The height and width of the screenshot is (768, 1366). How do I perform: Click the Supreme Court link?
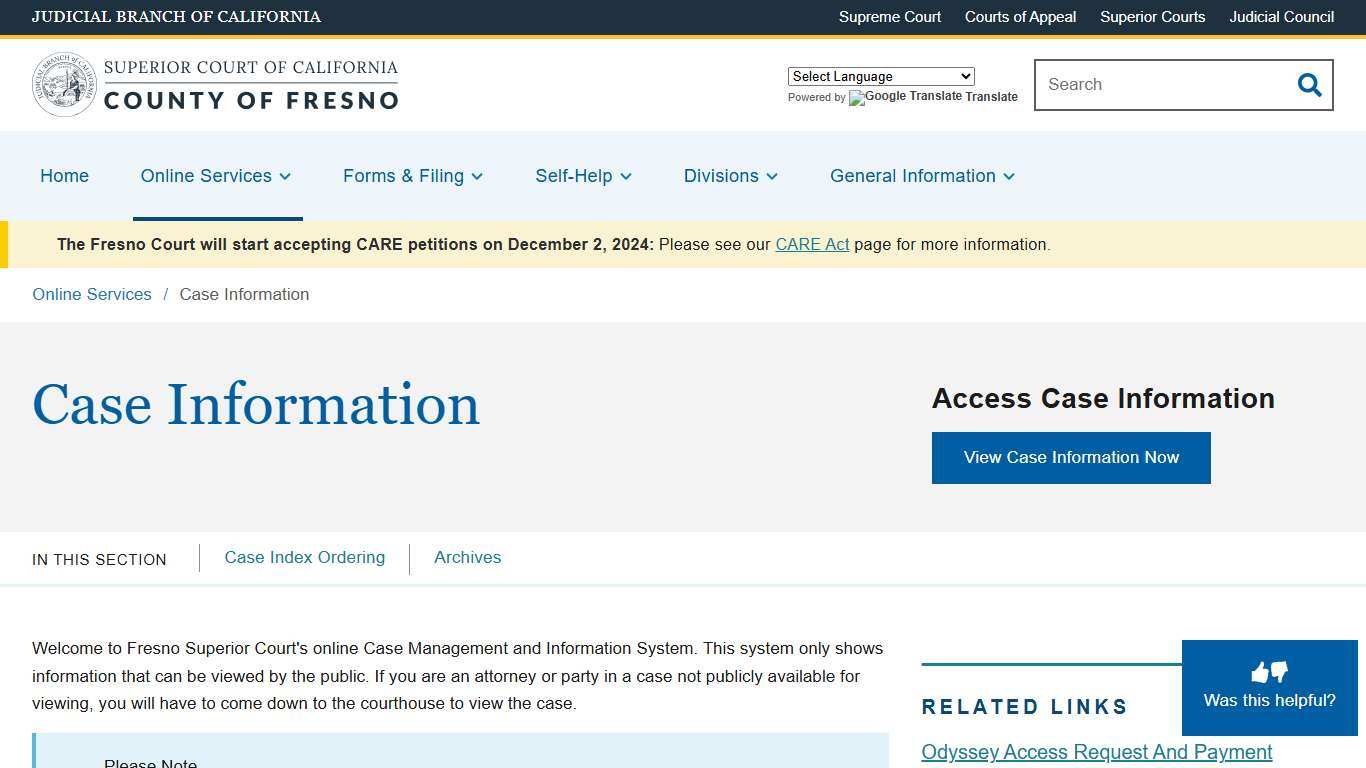tap(889, 17)
